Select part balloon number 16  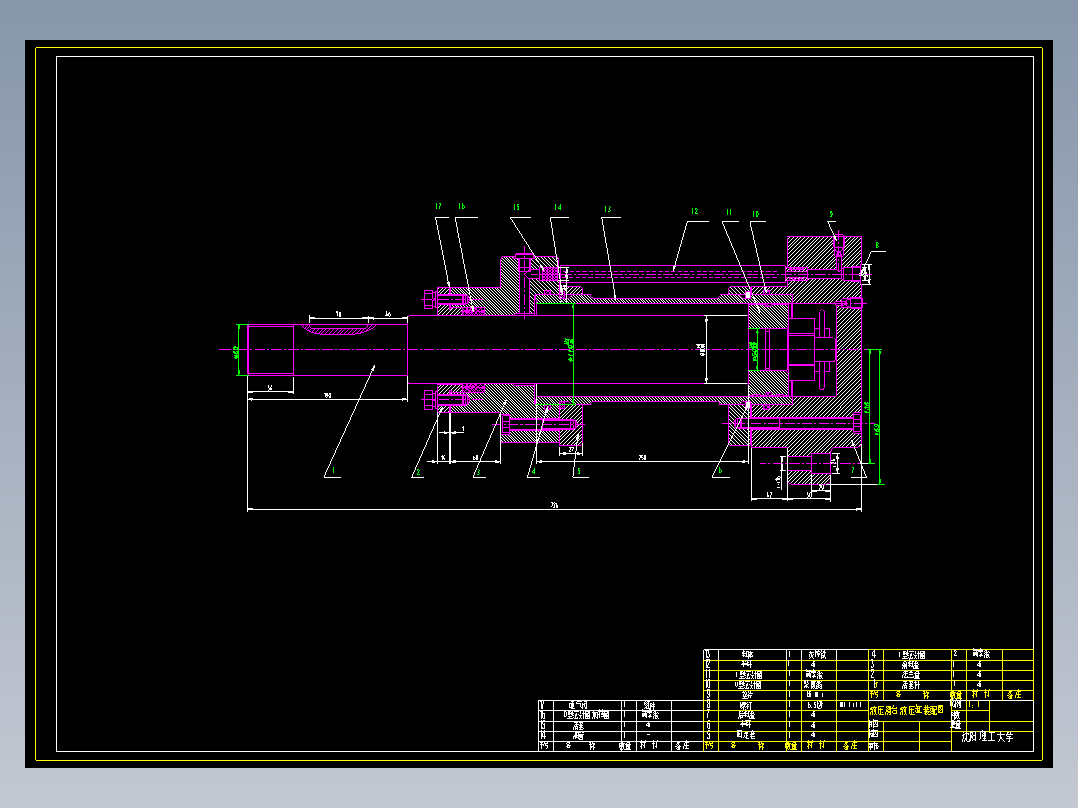tap(462, 206)
